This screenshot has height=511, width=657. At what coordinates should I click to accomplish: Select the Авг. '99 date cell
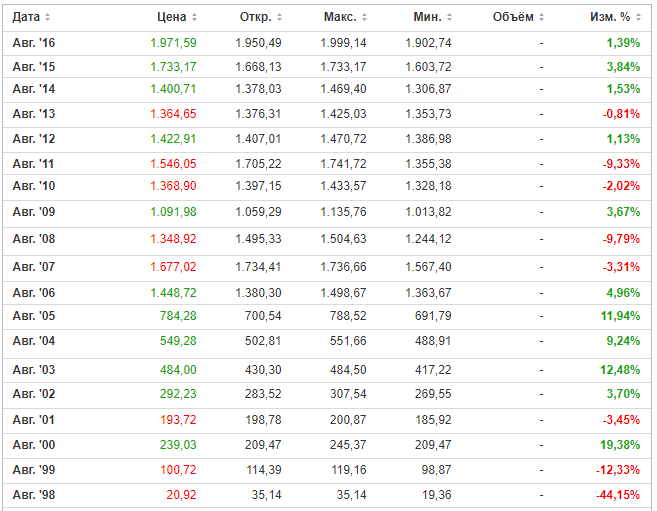point(34,470)
